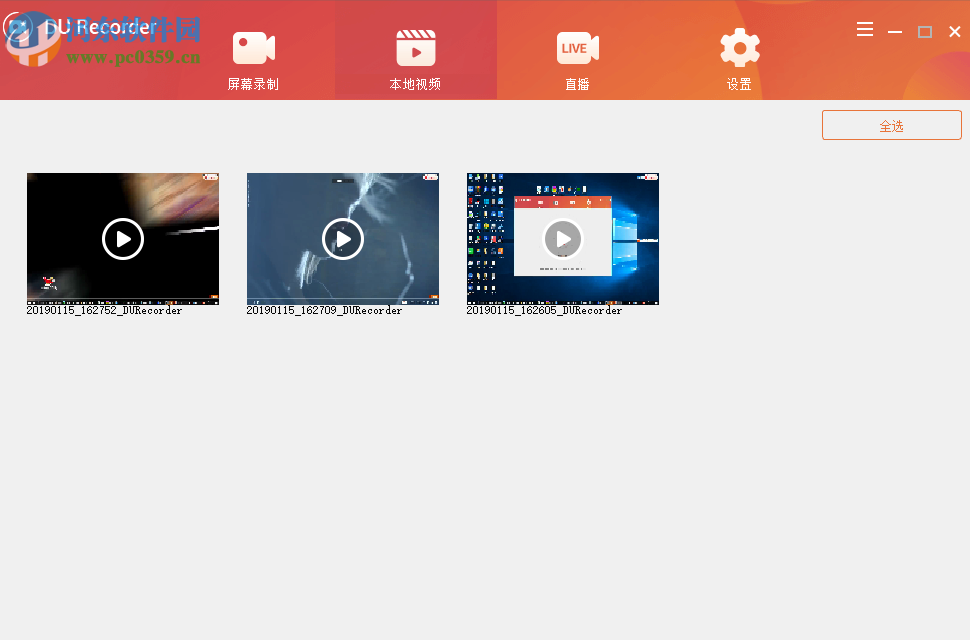The image size is (970, 640).
Task: Click the filename 20190115_162605_DURecorder
Action: pyautogui.click(x=543, y=310)
